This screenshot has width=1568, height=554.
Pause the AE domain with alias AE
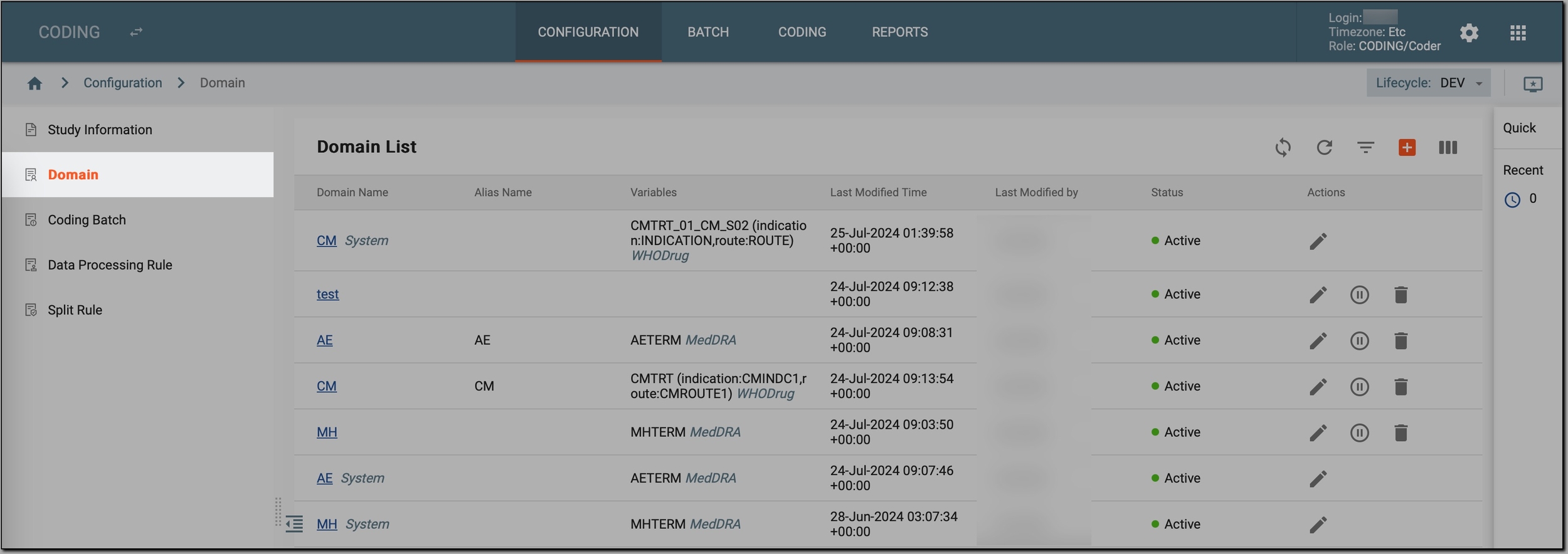point(1359,340)
